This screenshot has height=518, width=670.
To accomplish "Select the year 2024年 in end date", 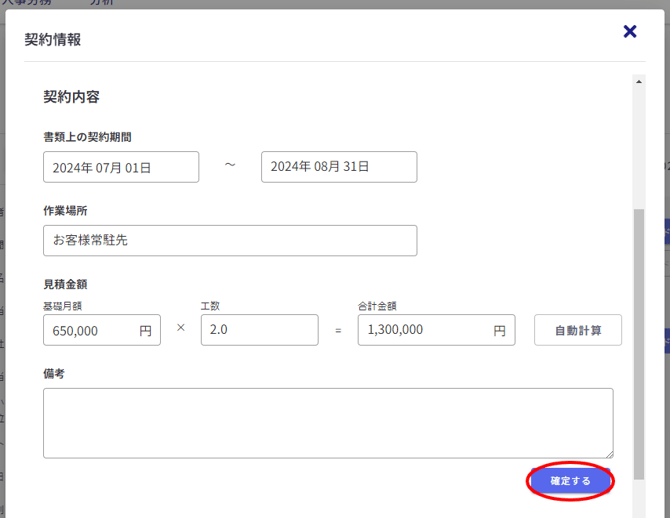I will [291, 167].
